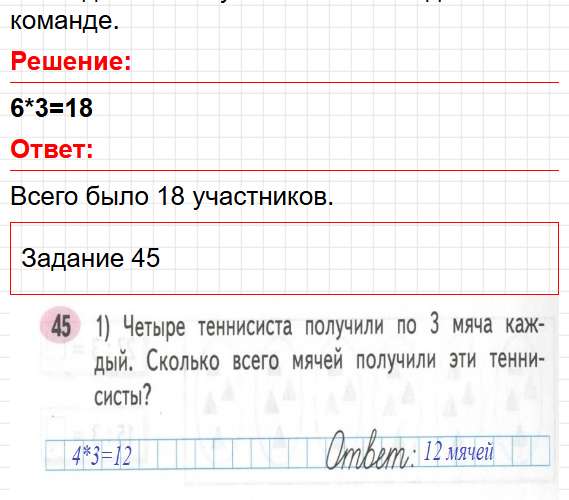The height and width of the screenshot is (500, 569).
Task: Select the equation '6*3=18'
Action: [52, 108]
